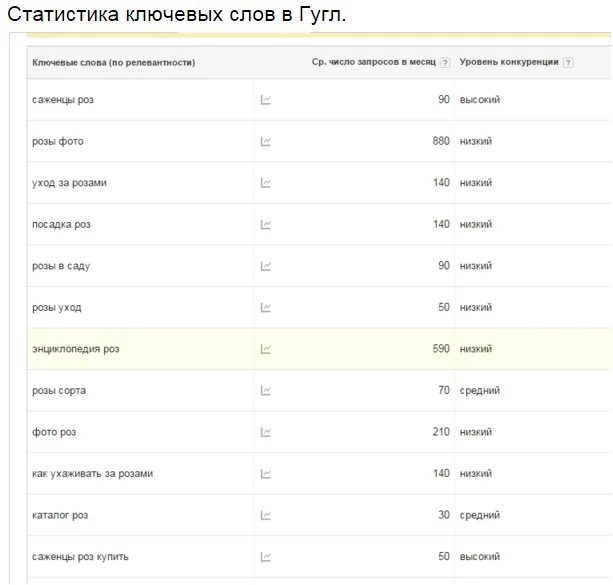Show trend chart for посадка роз

(x=265, y=224)
